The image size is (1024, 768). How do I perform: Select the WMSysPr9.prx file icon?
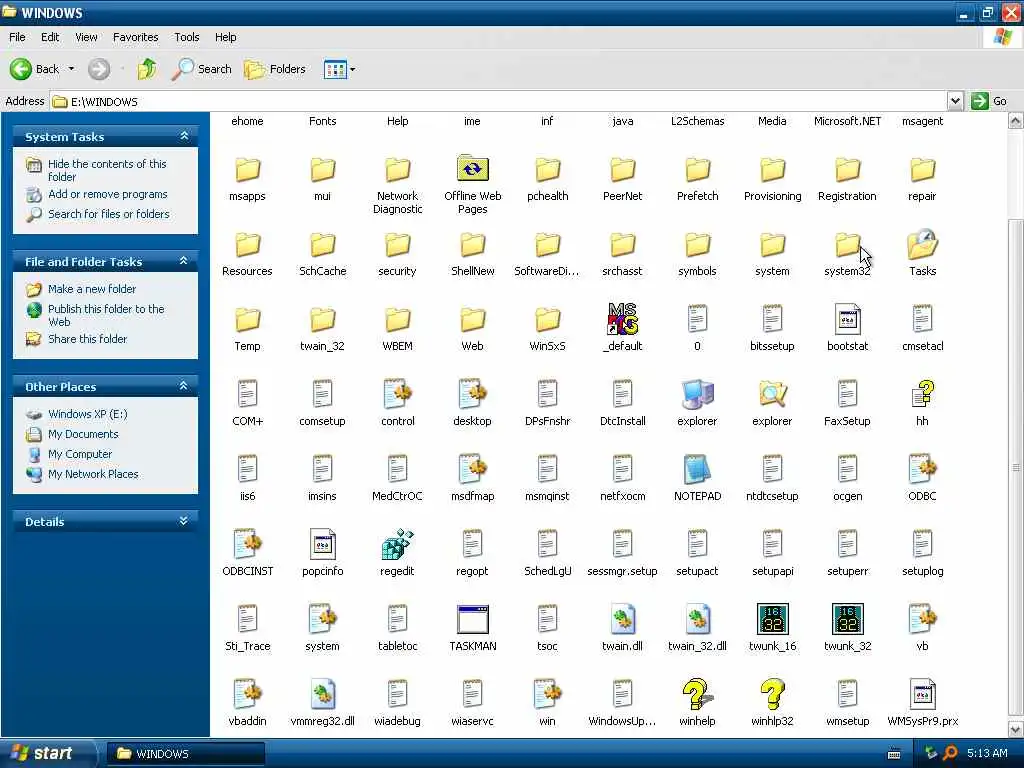point(922,694)
